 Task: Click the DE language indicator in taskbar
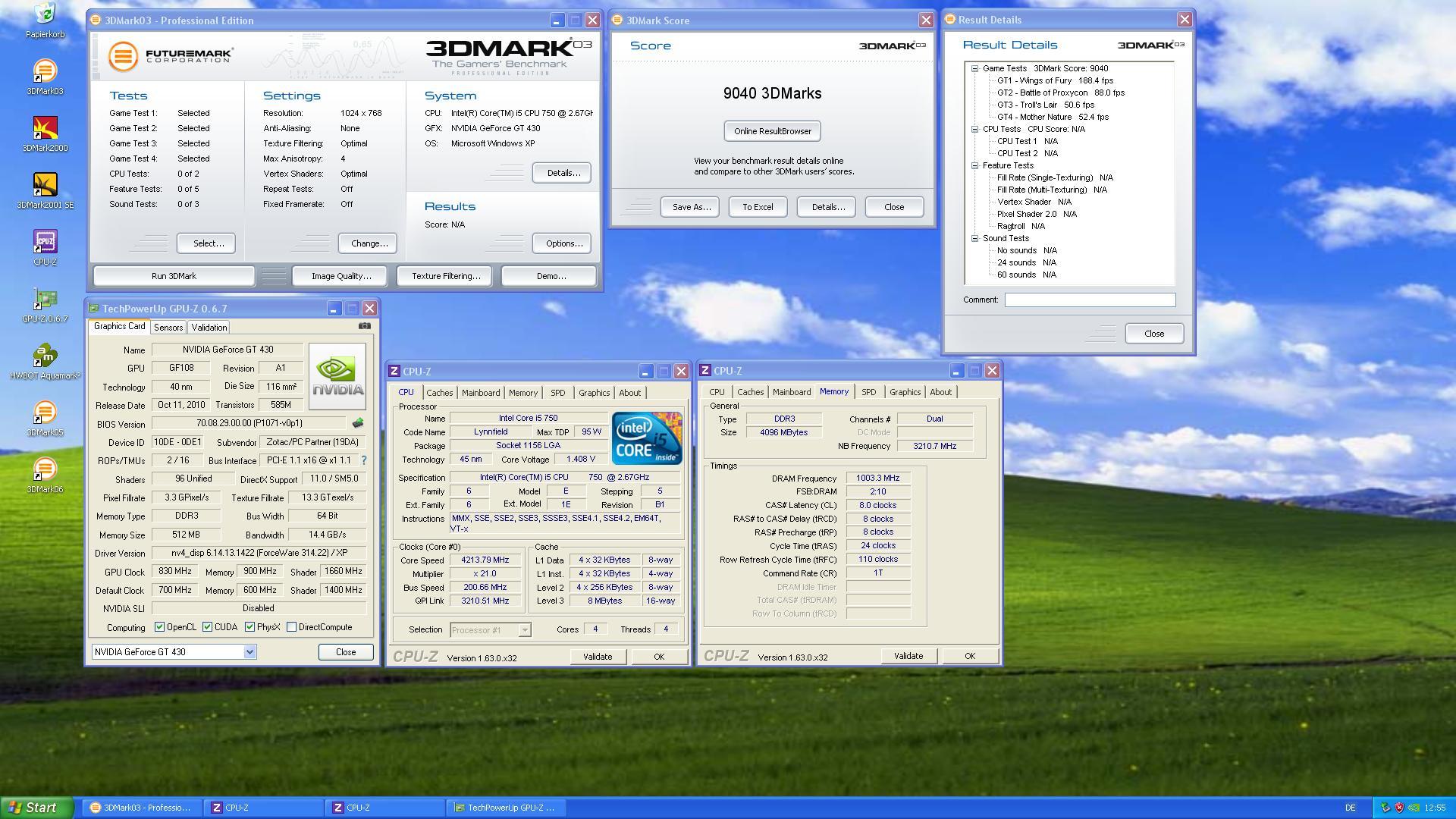pyautogui.click(x=1350, y=808)
